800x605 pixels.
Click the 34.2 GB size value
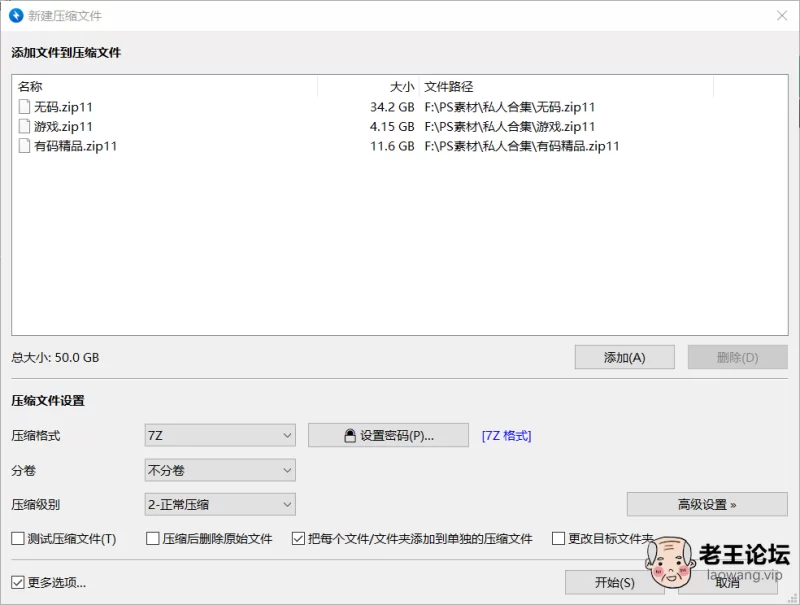click(392, 107)
